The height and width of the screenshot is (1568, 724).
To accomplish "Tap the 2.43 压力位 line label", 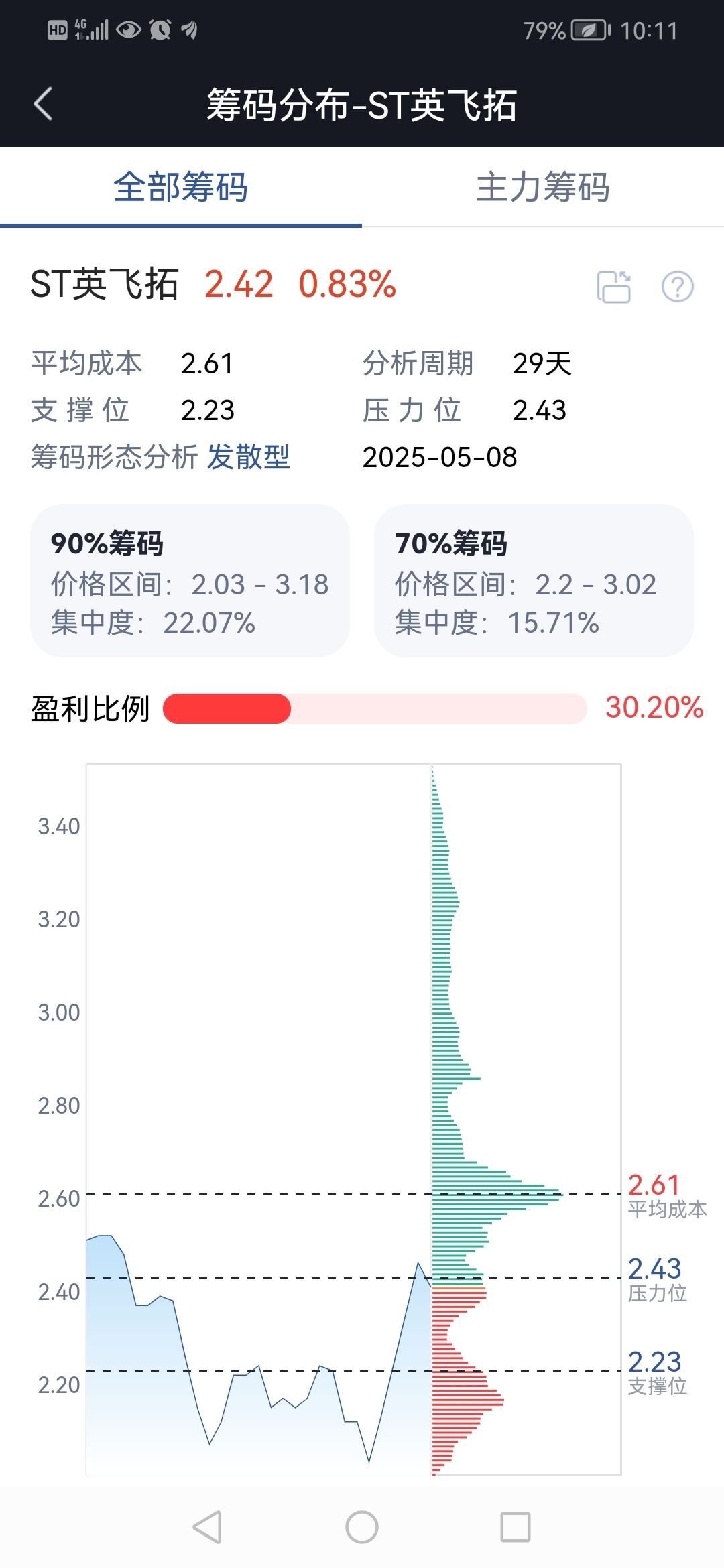I will (x=657, y=1279).
